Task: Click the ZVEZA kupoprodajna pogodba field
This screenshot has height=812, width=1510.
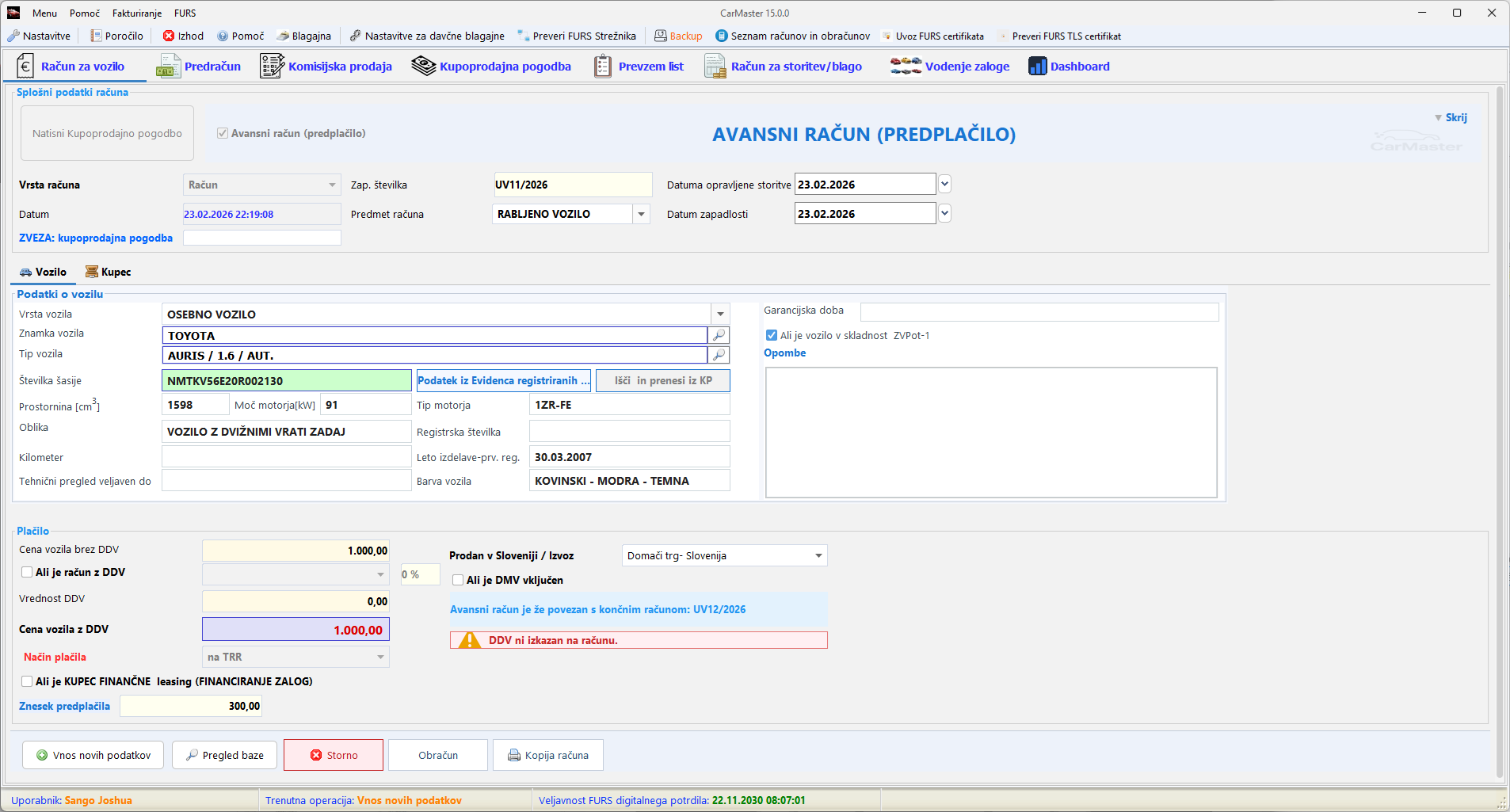Action: [262, 238]
